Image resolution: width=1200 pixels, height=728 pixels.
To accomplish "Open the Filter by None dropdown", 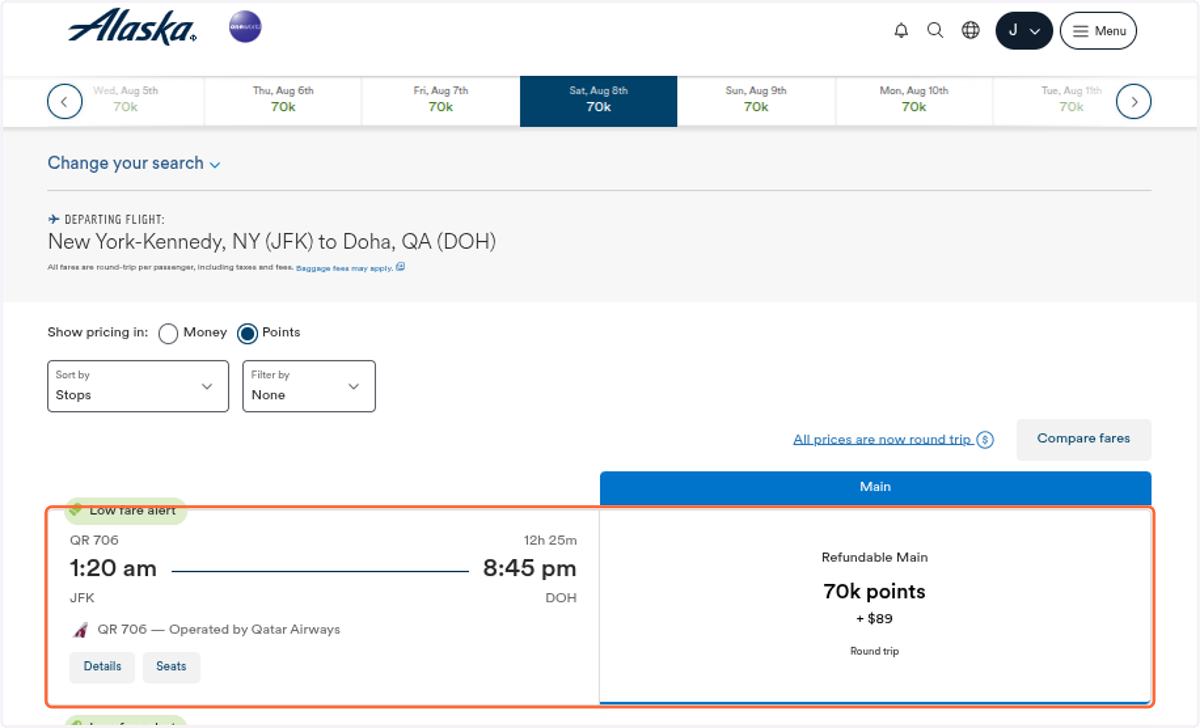I will pyautogui.click(x=309, y=386).
